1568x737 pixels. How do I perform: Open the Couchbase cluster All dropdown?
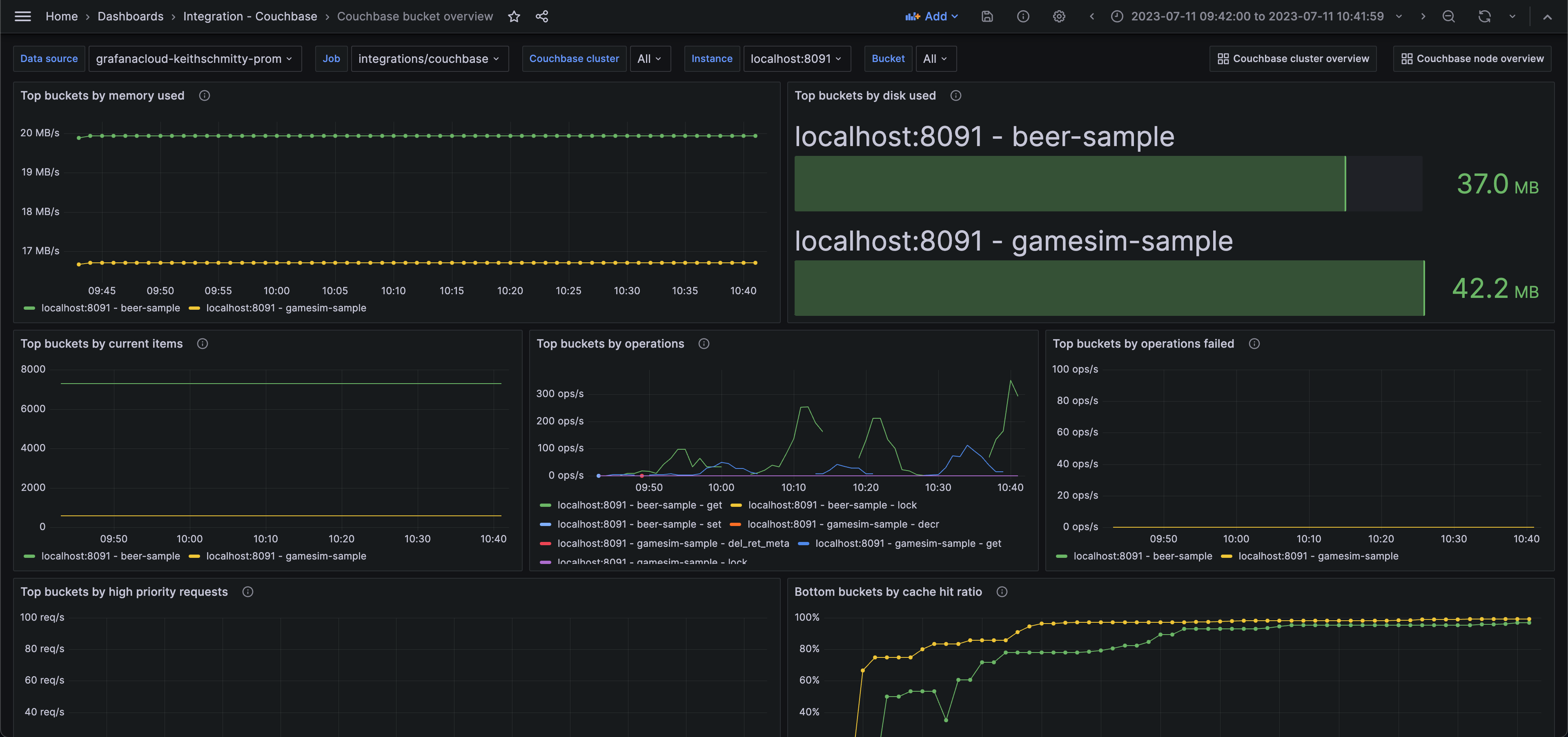[x=650, y=58]
